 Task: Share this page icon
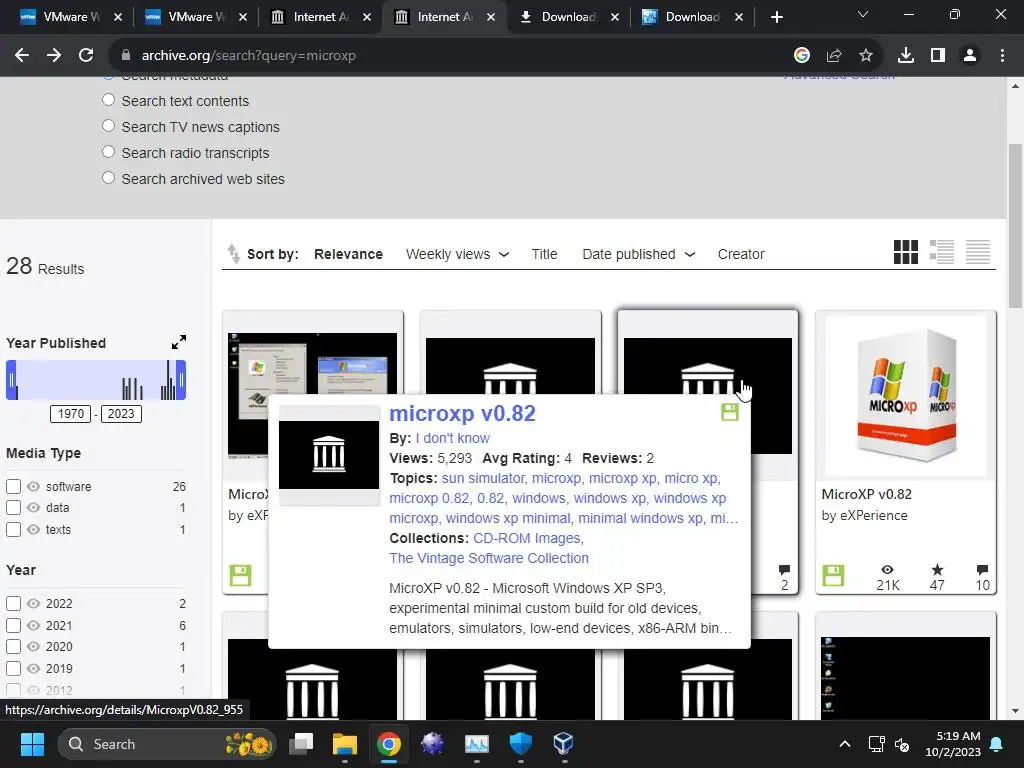click(834, 56)
